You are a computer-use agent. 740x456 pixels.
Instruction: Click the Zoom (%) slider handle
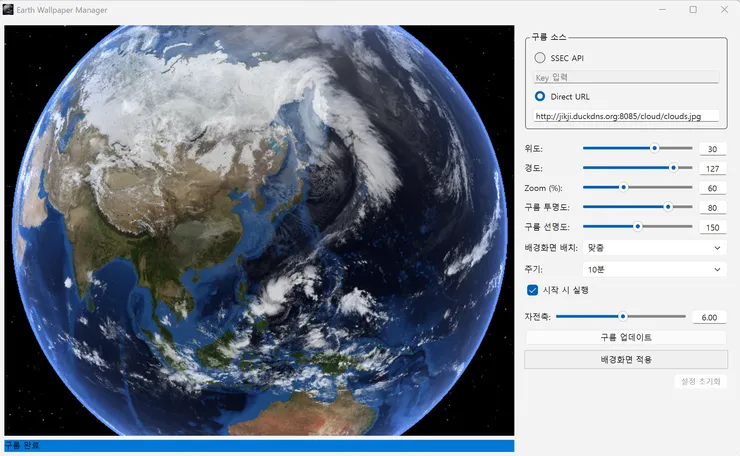click(623, 187)
